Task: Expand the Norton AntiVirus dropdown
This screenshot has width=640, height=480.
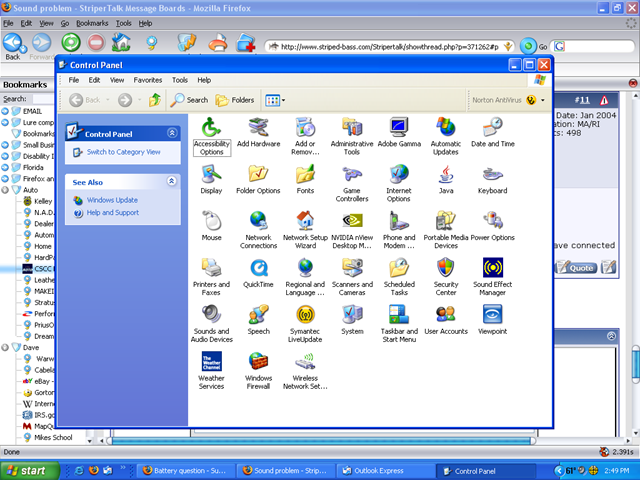Action: point(543,100)
